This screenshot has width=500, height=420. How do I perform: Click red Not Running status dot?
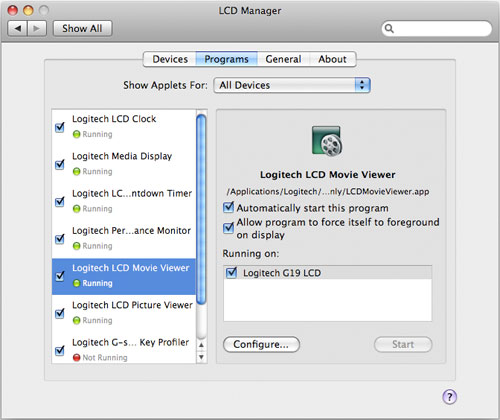click(77, 358)
